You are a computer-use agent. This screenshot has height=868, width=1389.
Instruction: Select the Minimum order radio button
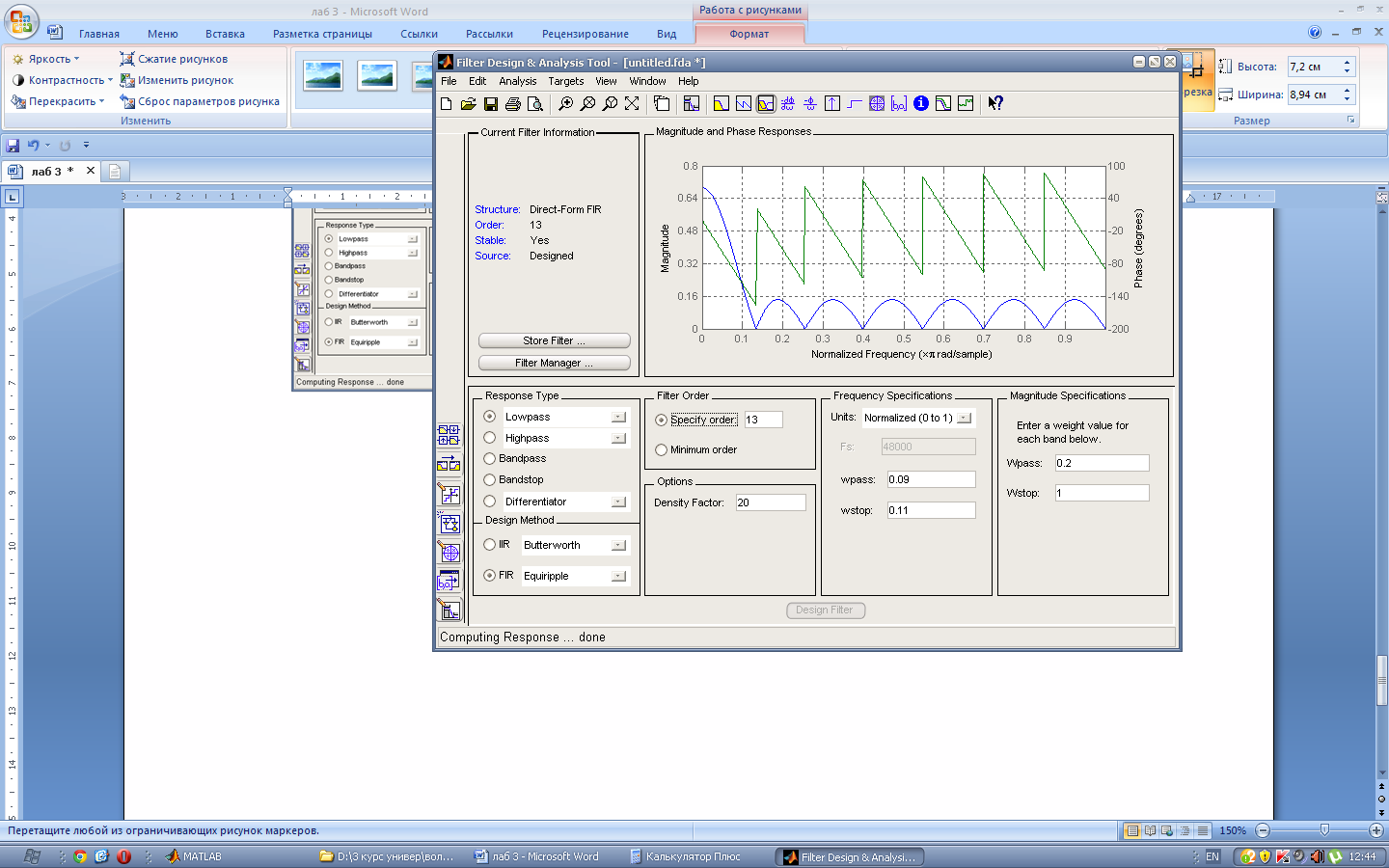tap(662, 450)
